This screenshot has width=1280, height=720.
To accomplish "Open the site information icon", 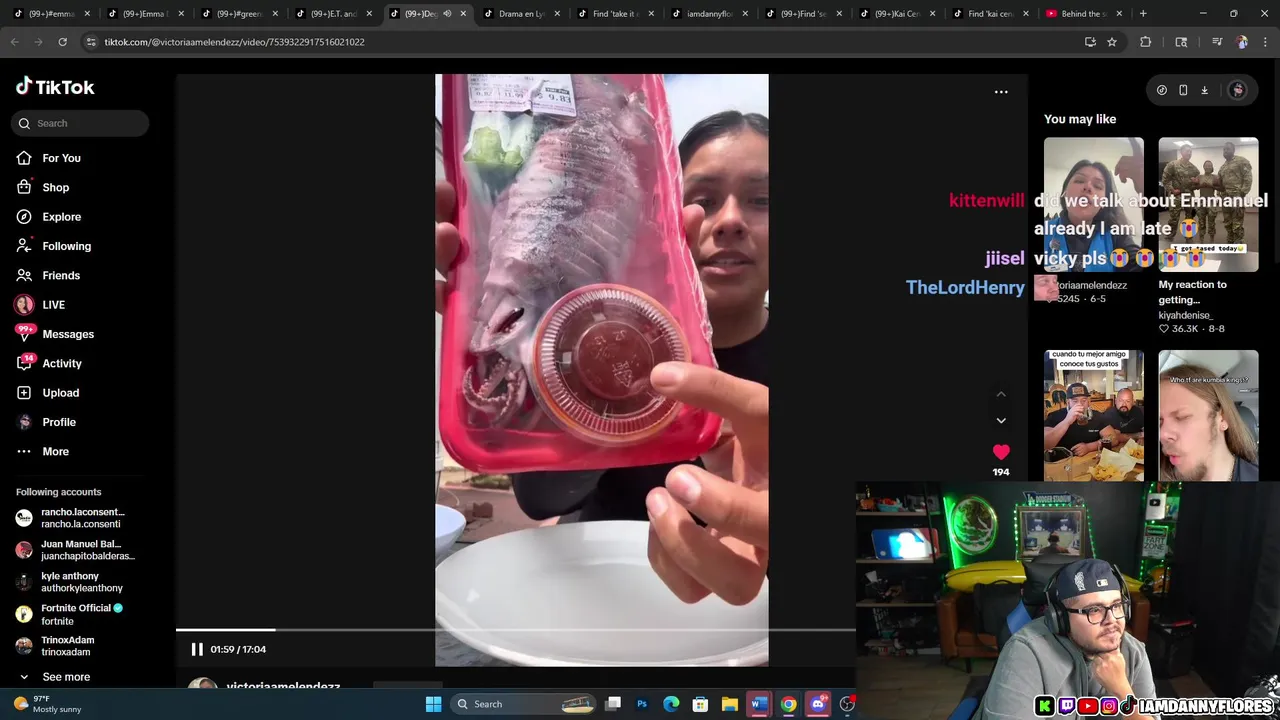I will tap(91, 42).
